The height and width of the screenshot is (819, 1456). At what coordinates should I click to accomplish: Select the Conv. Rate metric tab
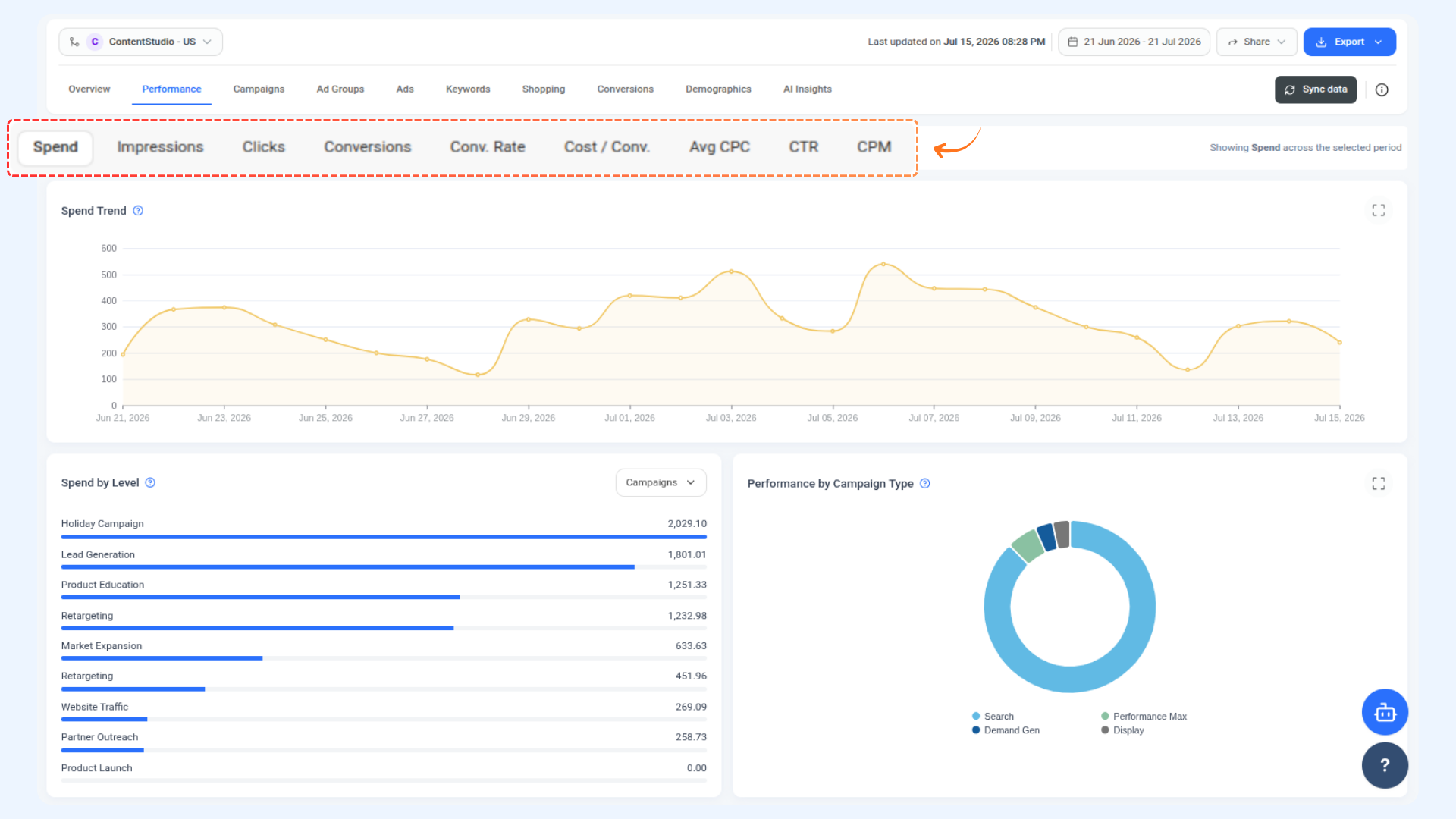click(x=488, y=147)
